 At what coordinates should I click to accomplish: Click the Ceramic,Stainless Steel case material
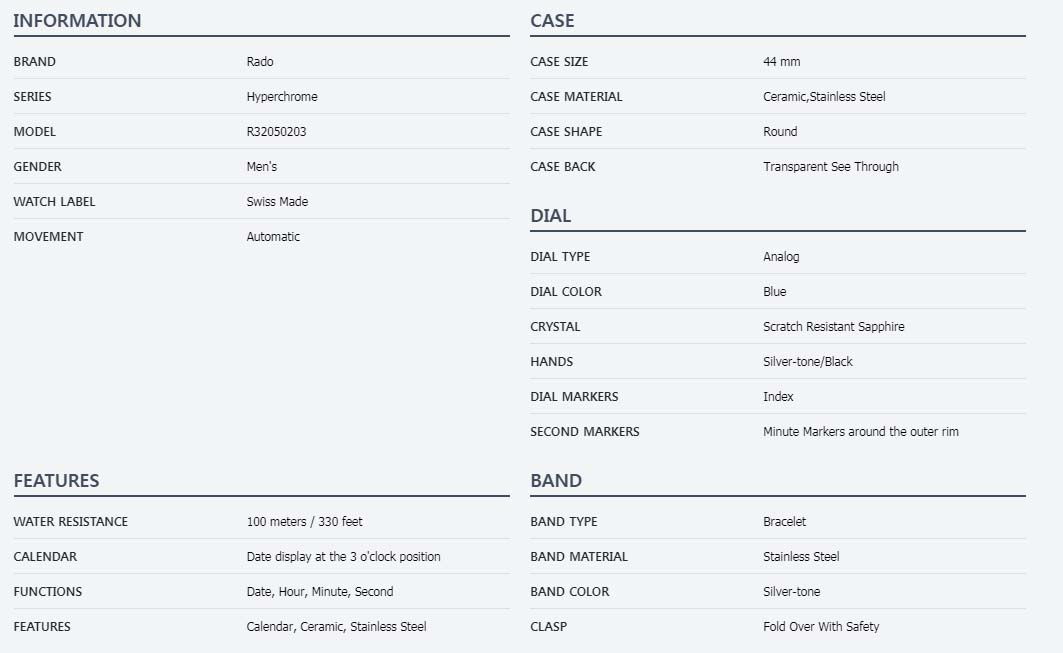[x=824, y=97]
